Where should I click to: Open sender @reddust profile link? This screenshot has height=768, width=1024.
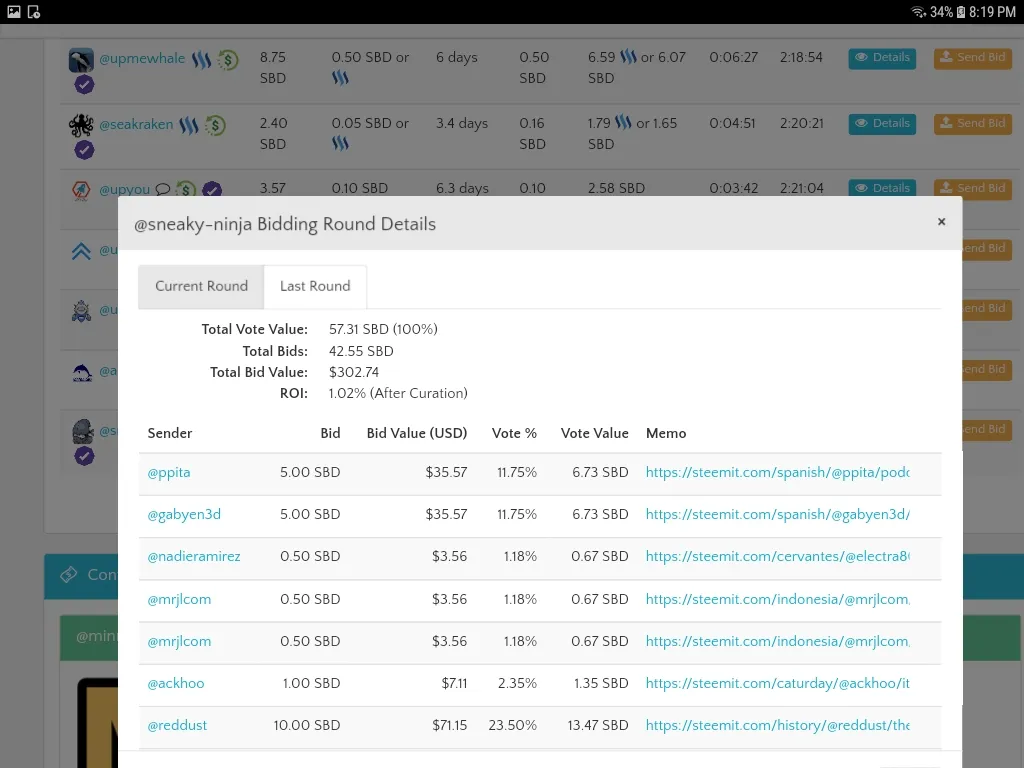coord(177,725)
